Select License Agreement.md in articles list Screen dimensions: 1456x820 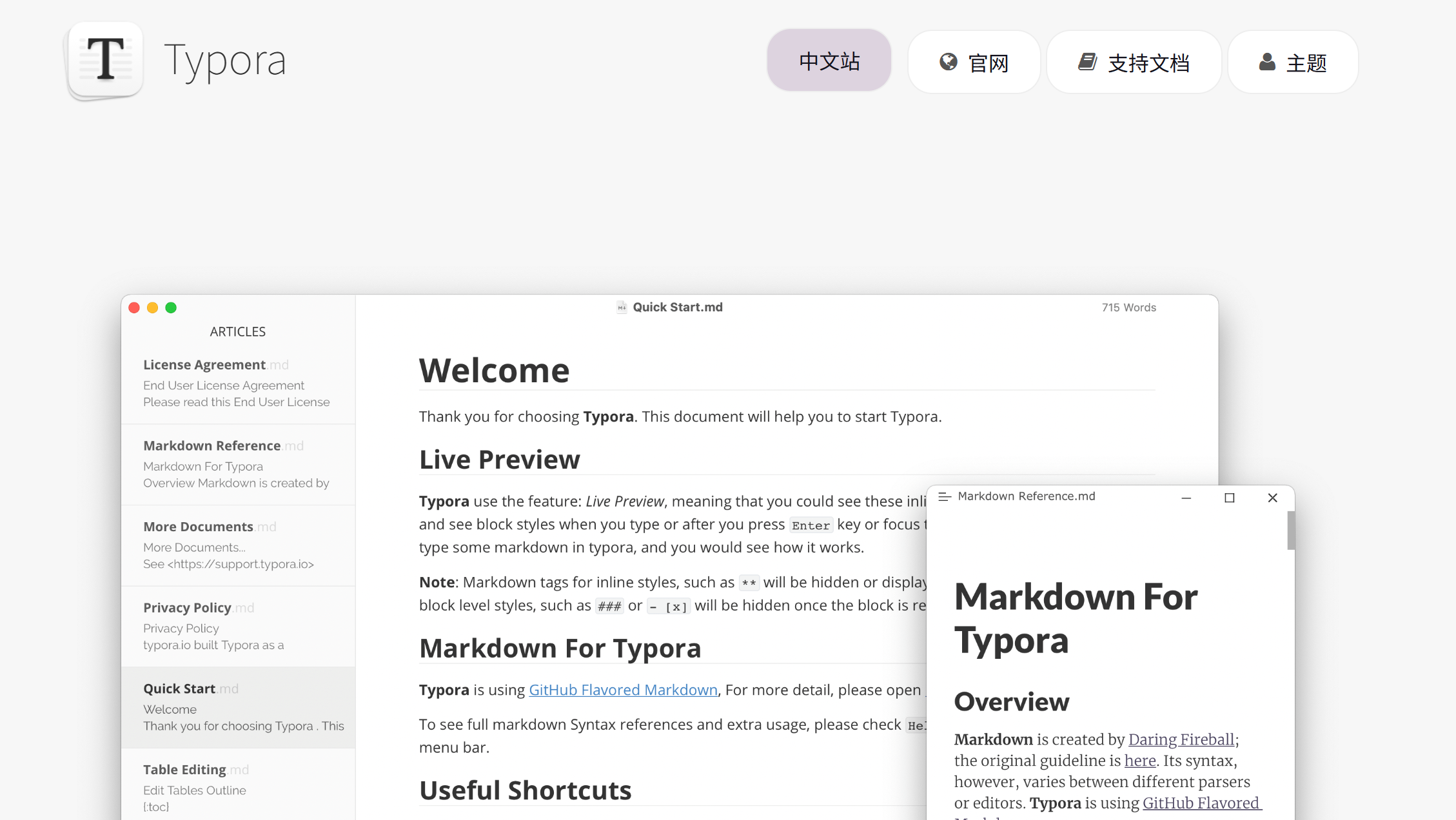click(238, 383)
